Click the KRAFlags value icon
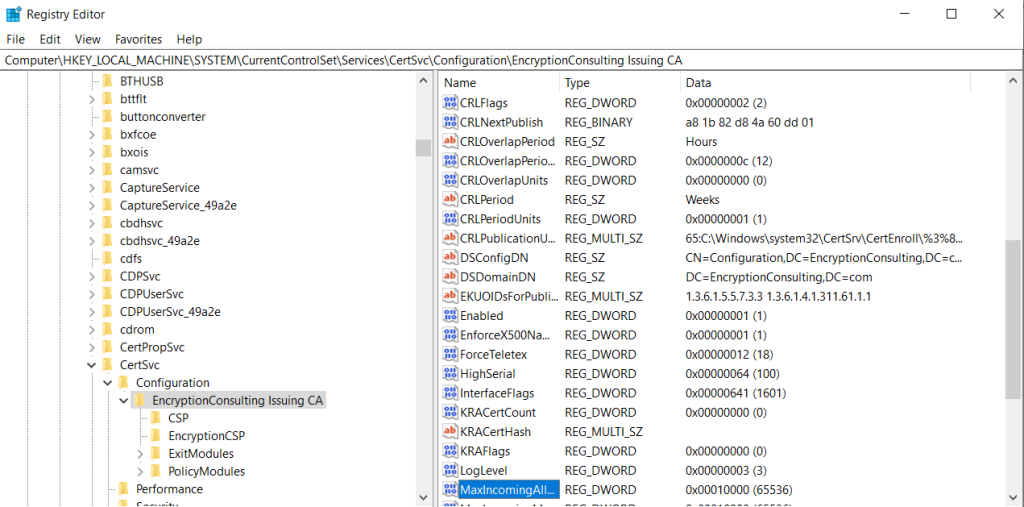 click(450, 451)
